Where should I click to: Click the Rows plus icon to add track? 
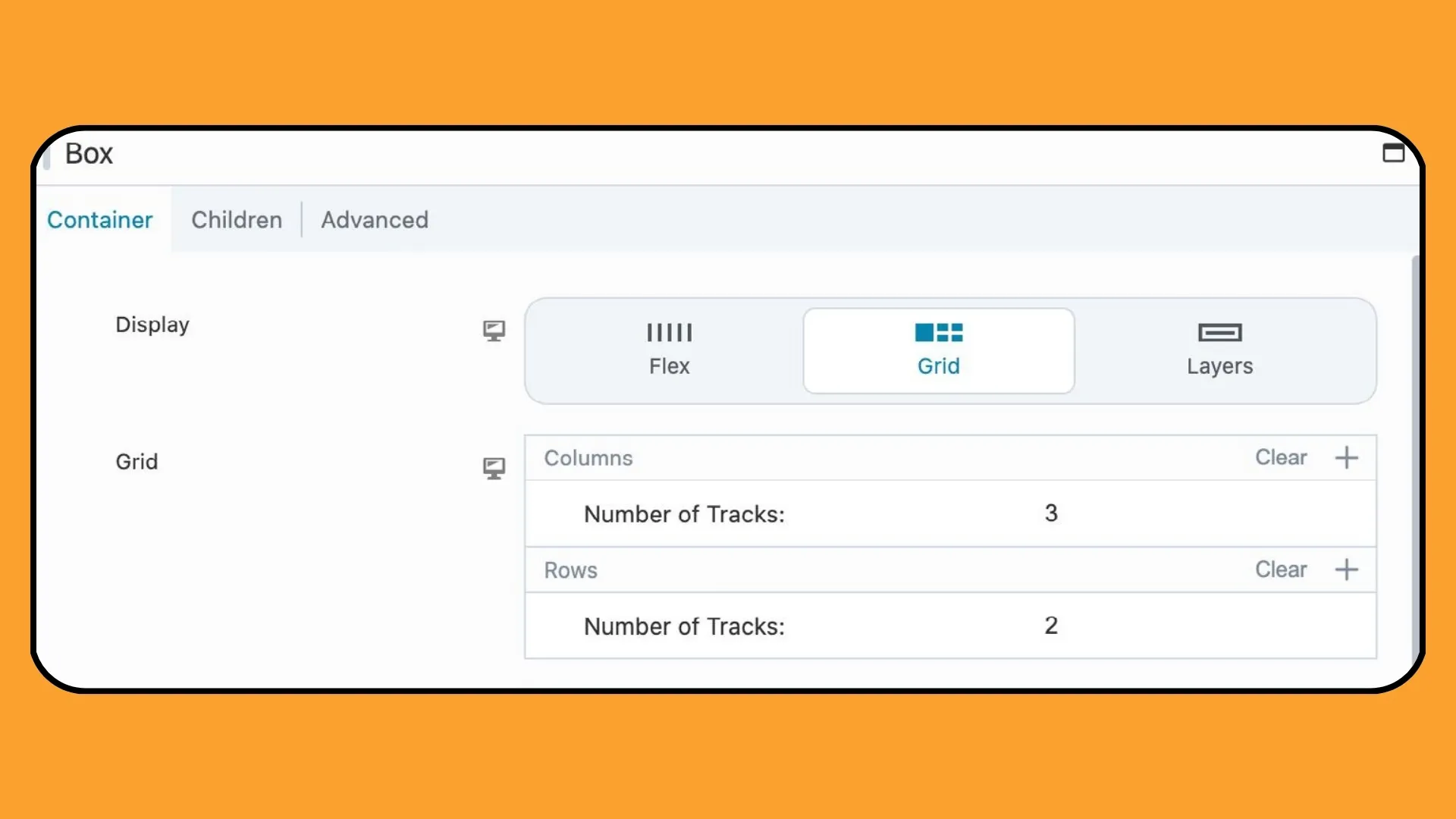click(1348, 570)
